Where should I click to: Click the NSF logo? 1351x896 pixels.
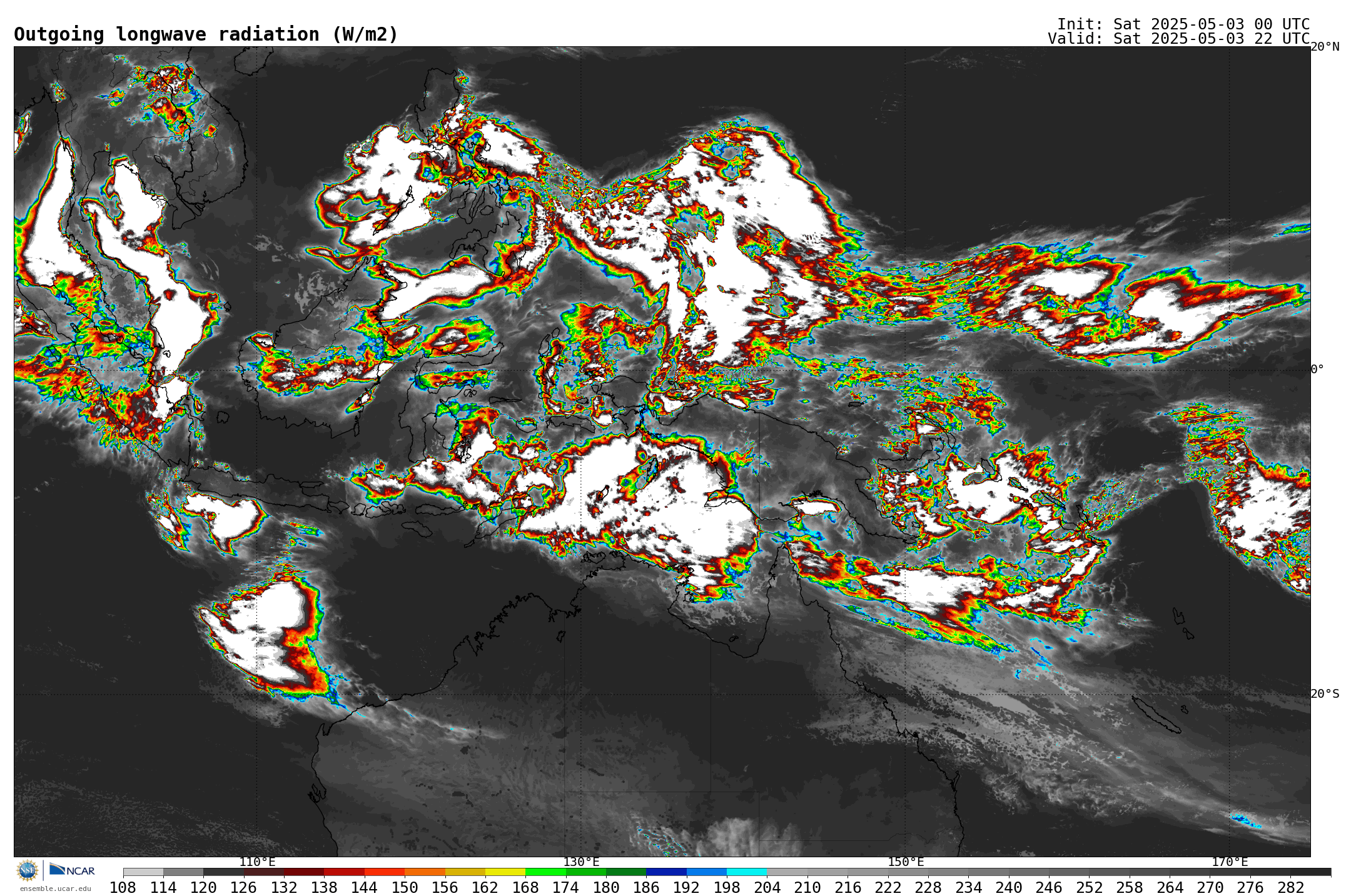pos(28,870)
